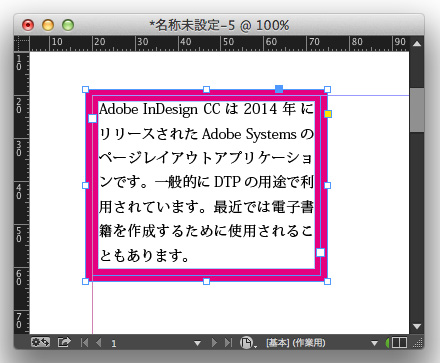Go to the next page arrow
Screen dimensions: 440x363
point(214,342)
